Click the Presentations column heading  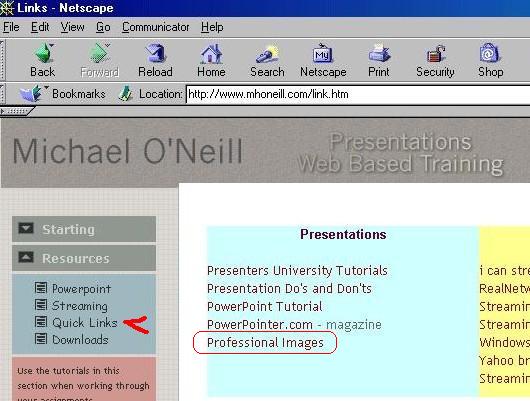tap(343, 234)
